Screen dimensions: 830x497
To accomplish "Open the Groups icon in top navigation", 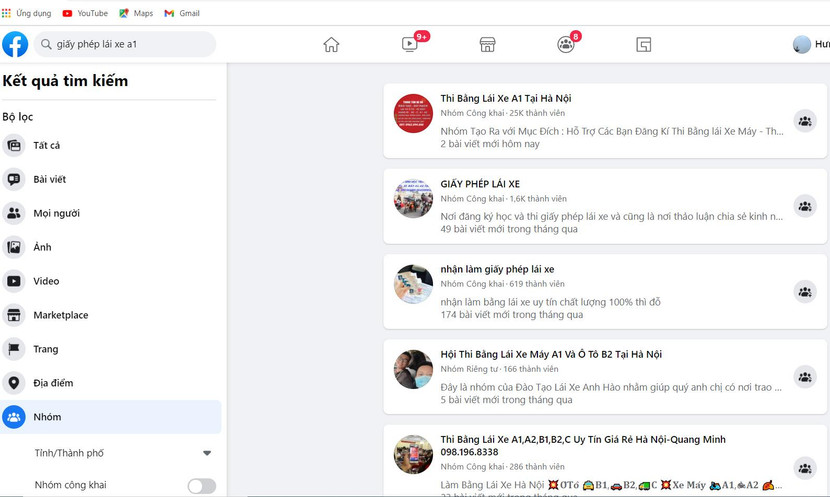I will click(x=565, y=44).
